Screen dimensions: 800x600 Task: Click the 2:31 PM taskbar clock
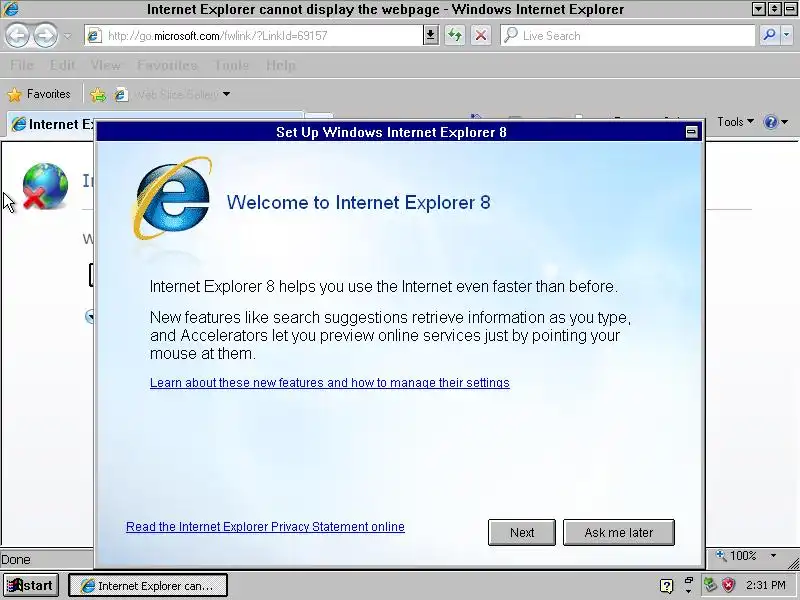(765, 585)
